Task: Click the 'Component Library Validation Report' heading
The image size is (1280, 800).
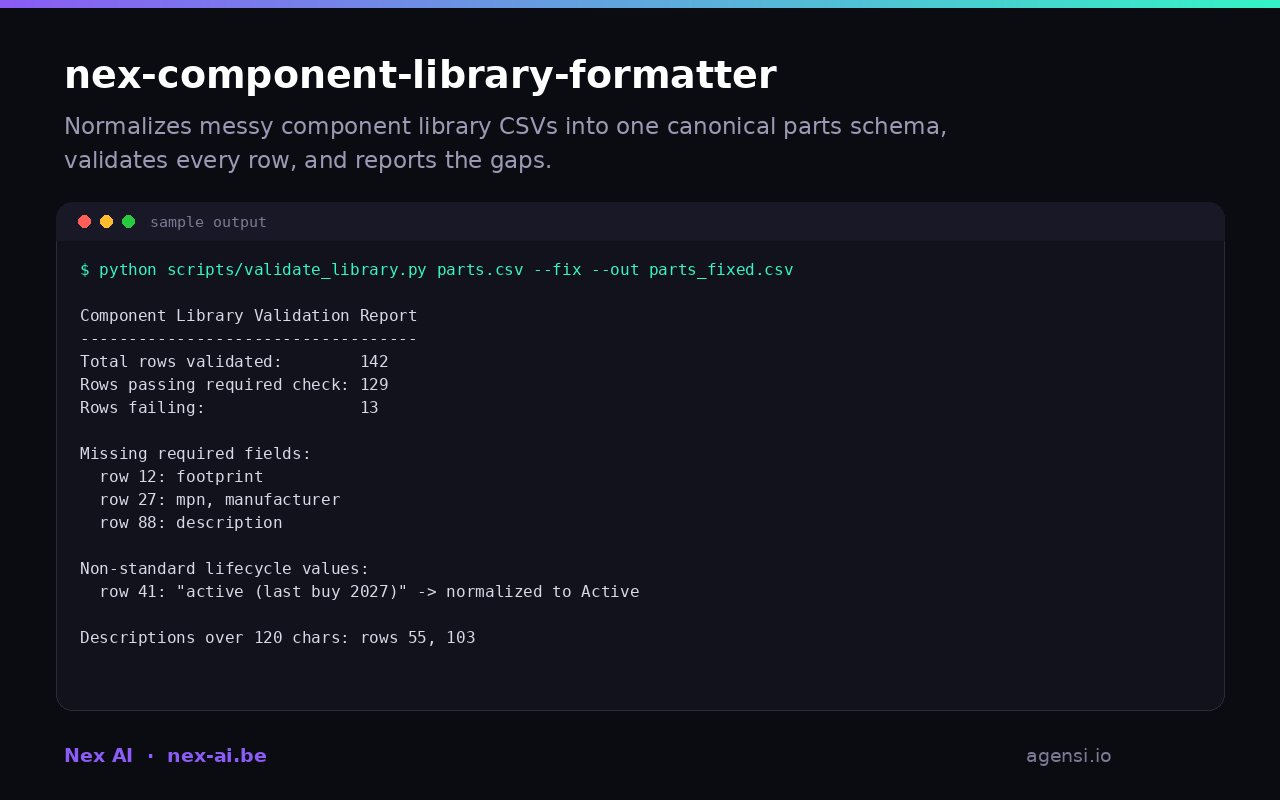Action: 248,316
